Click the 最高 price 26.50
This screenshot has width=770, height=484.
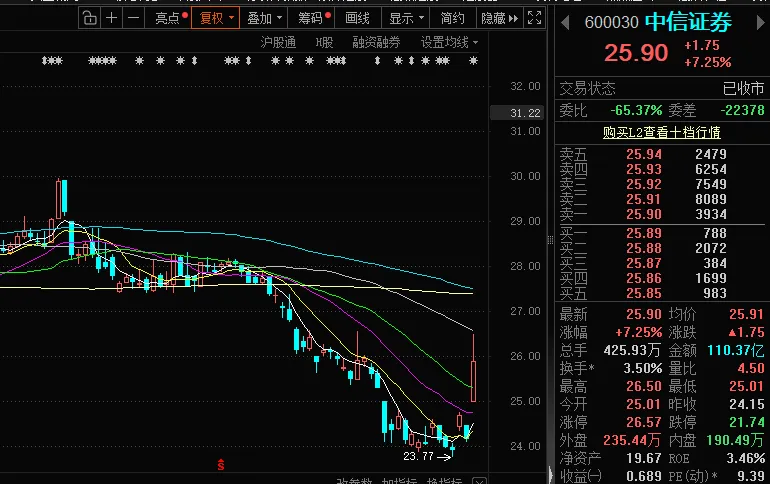(x=644, y=386)
